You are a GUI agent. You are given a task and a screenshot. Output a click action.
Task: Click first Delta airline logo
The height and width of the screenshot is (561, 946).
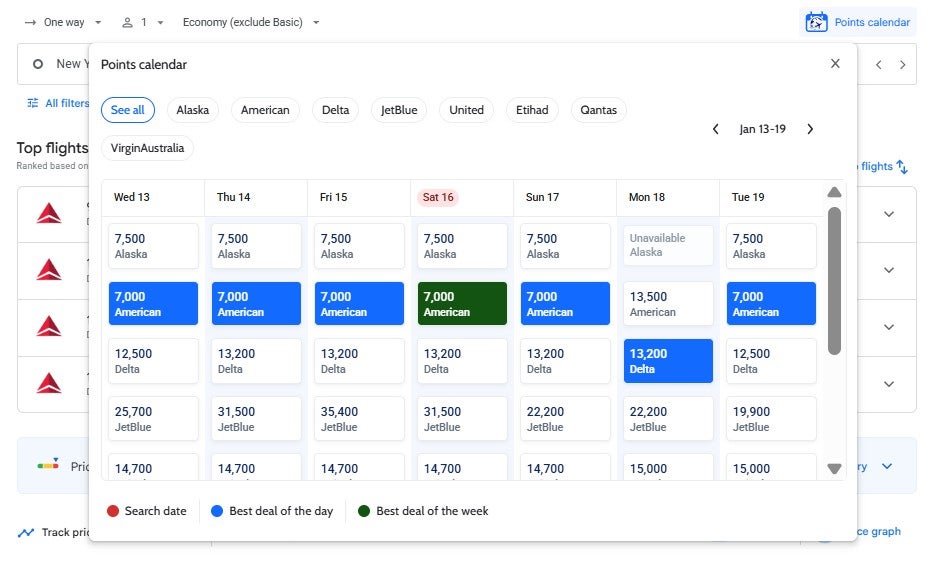(x=49, y=214)
